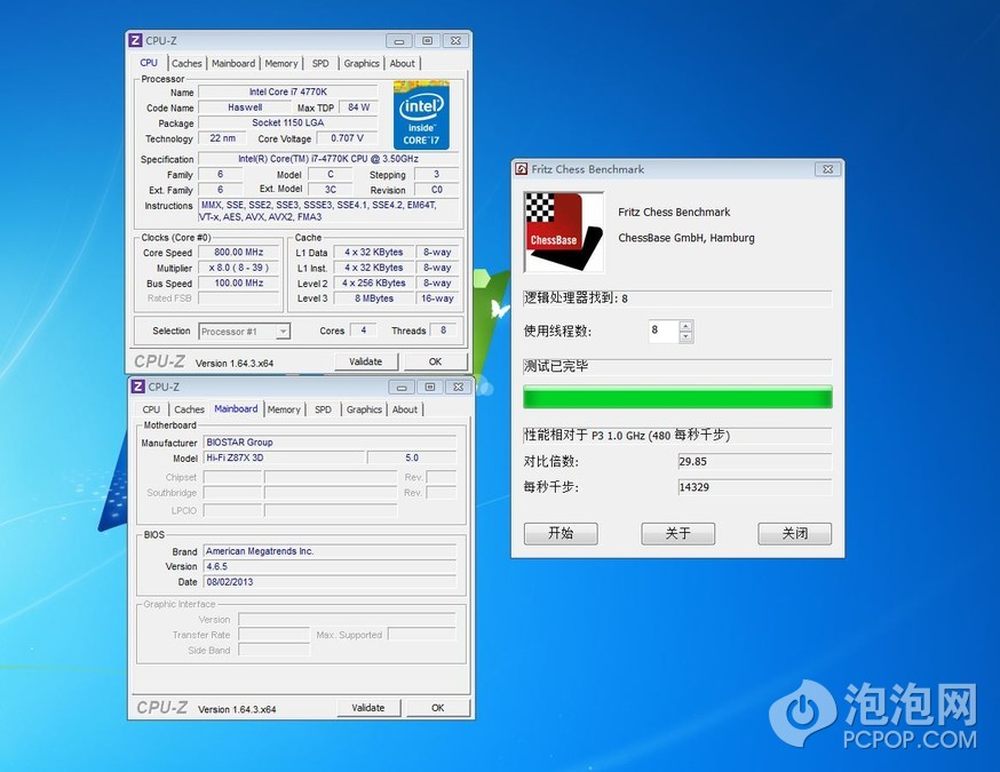Switch to Caches tab in lower CPU-Z window

189,410
